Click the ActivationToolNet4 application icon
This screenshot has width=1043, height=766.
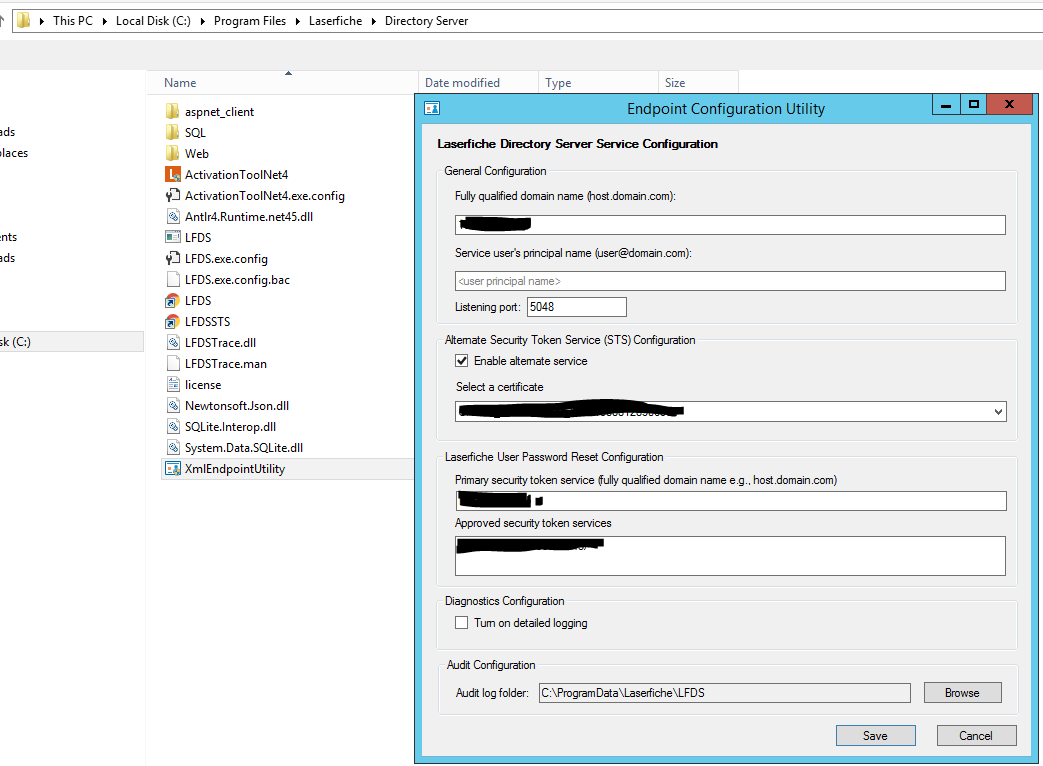point(172,174)
